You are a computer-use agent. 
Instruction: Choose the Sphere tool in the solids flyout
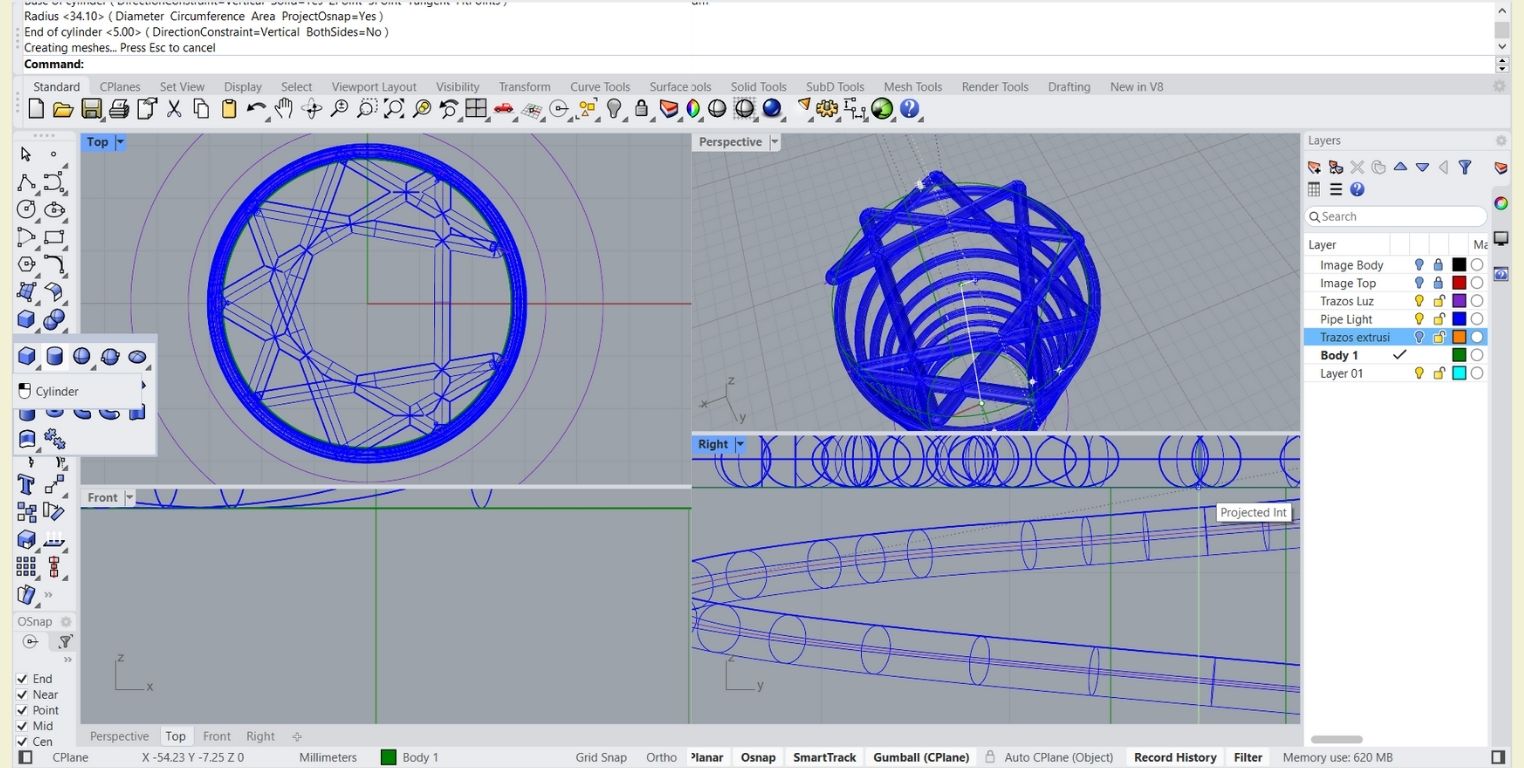coord(82,357)
